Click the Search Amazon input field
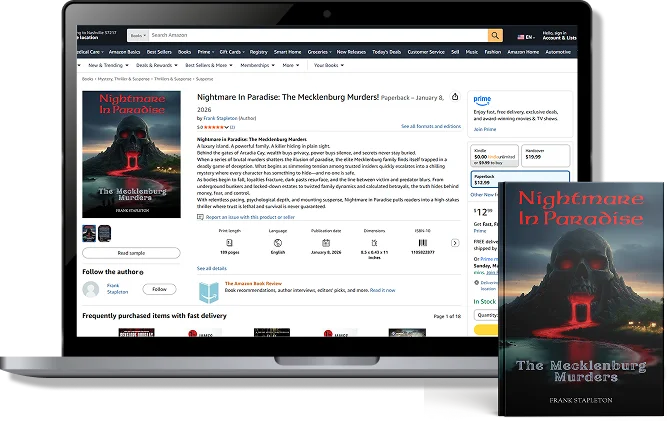This screenshot has width=668, height=421. [x=318, y=35]
